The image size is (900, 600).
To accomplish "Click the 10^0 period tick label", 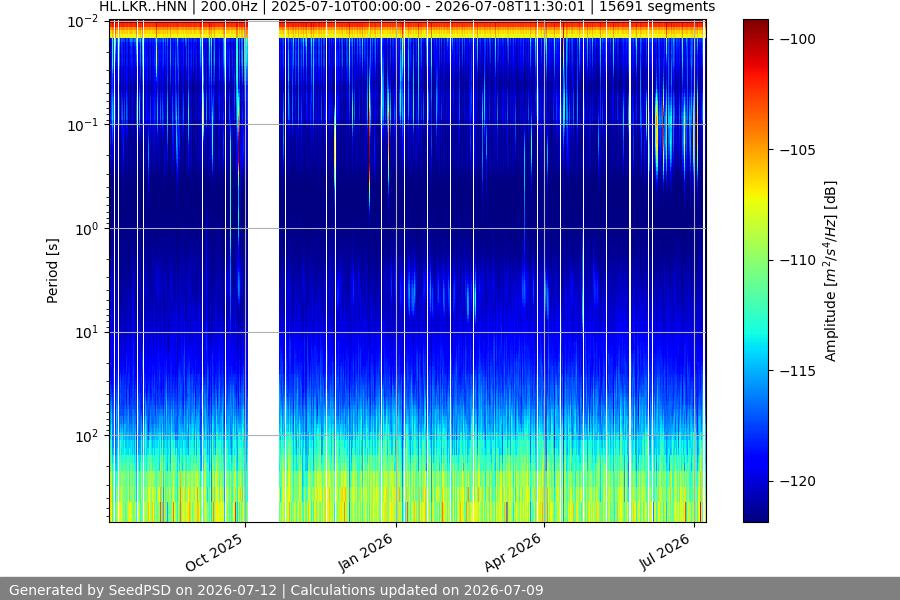I will coord(87,229).
